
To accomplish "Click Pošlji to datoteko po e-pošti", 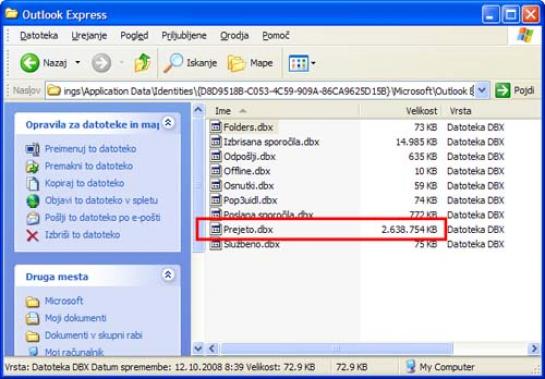I will 103,218.
